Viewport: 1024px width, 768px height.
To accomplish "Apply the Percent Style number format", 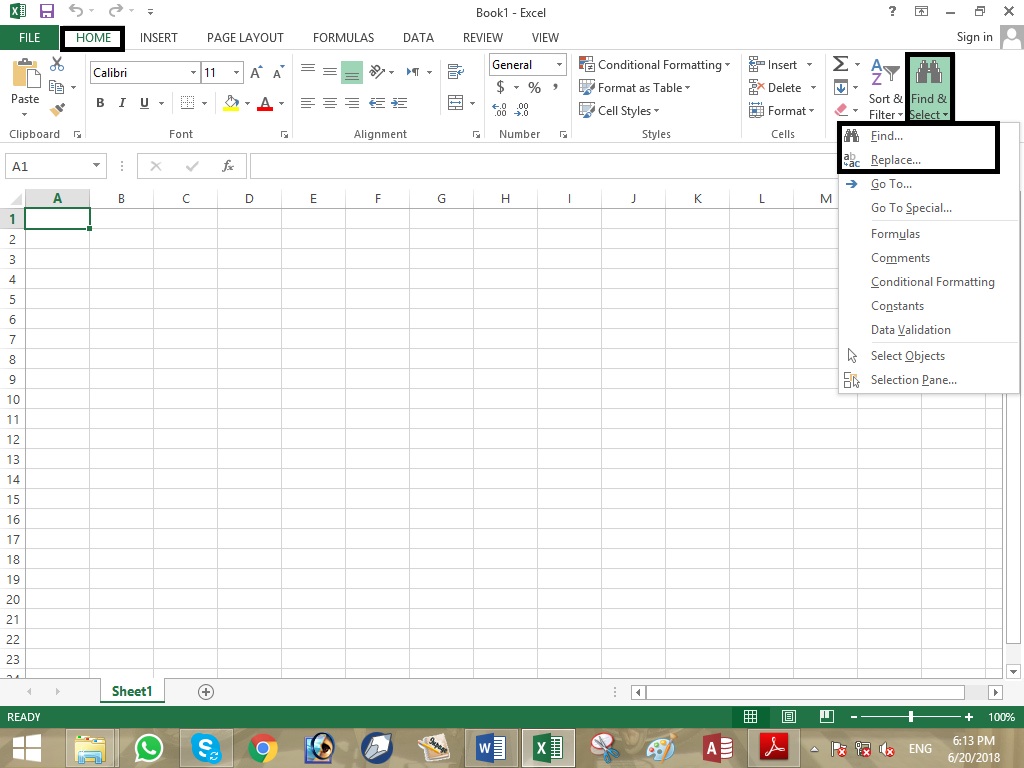I will click(x=534, y=87).
